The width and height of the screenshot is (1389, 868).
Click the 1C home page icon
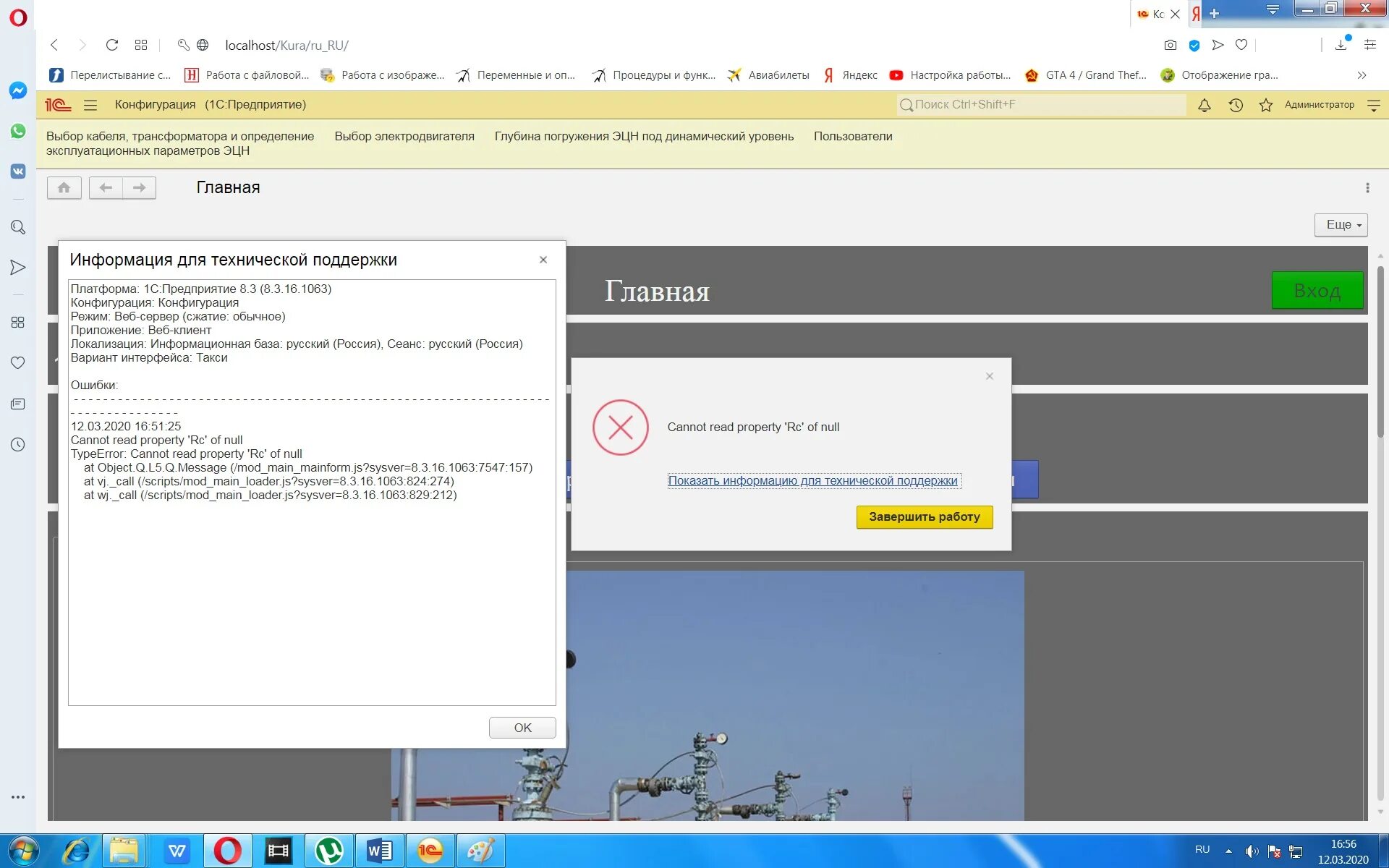coord(64,188)
